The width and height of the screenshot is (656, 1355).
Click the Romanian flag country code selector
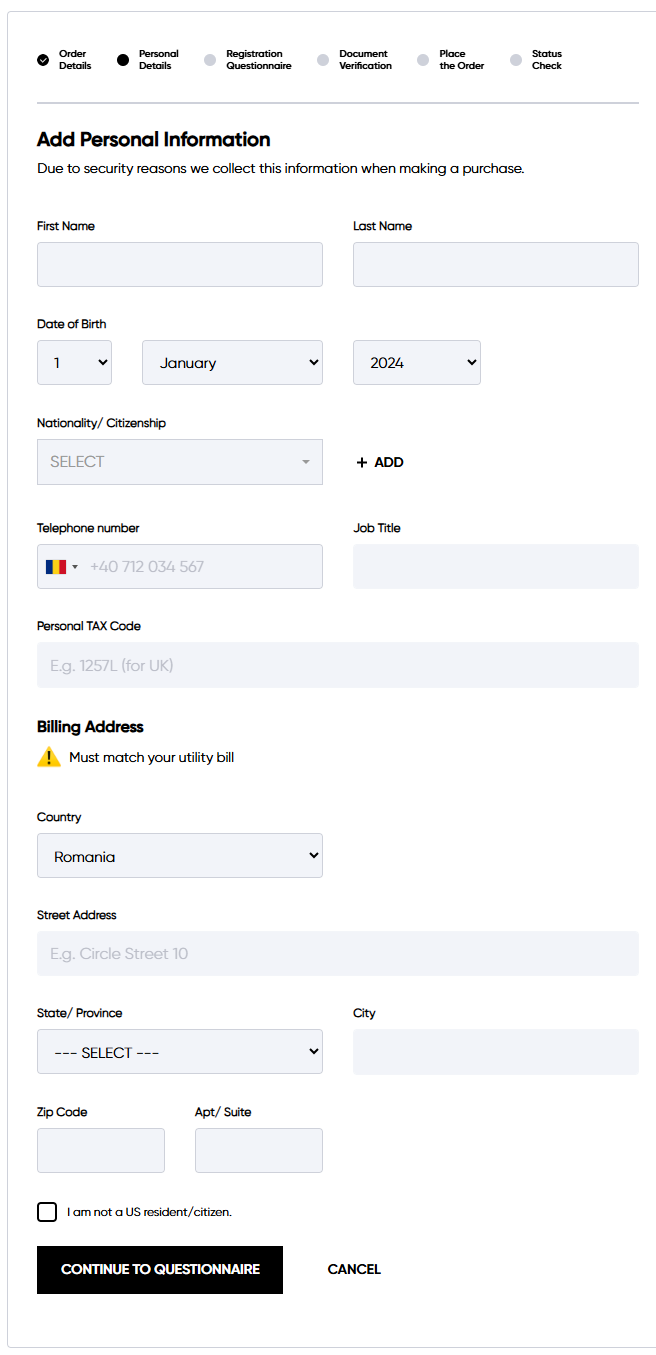click(60, 567)
